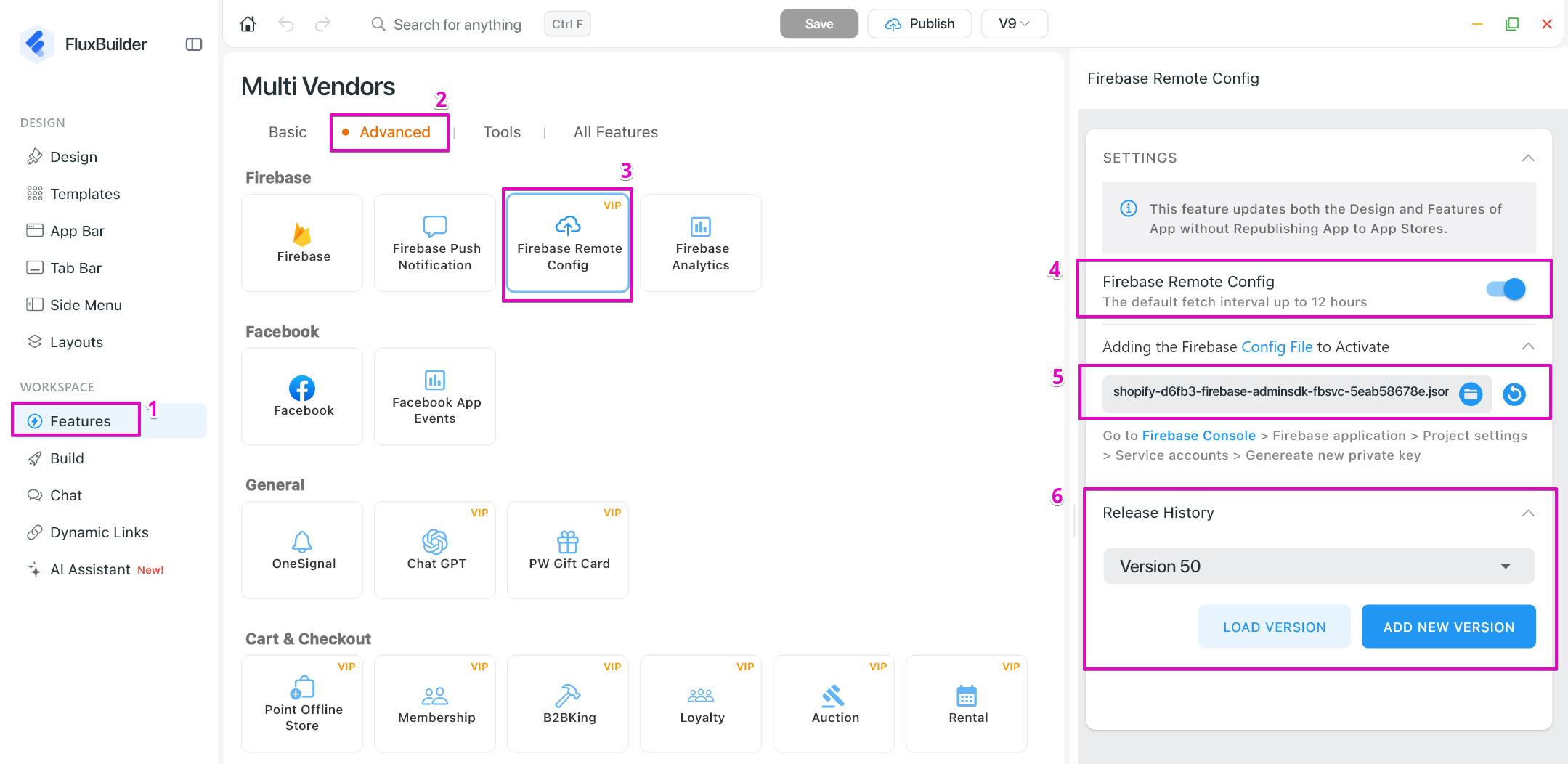The width and height of the screenshot is (1568, 764).
Task: Click the config file name field
Action: [x=1281, y=392]
